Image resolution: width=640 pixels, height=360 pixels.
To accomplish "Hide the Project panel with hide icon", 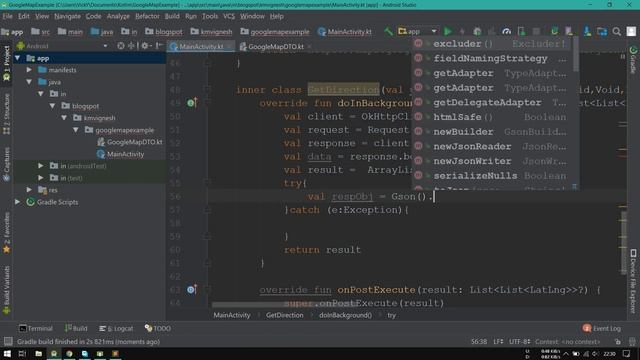I will point(159,46).
